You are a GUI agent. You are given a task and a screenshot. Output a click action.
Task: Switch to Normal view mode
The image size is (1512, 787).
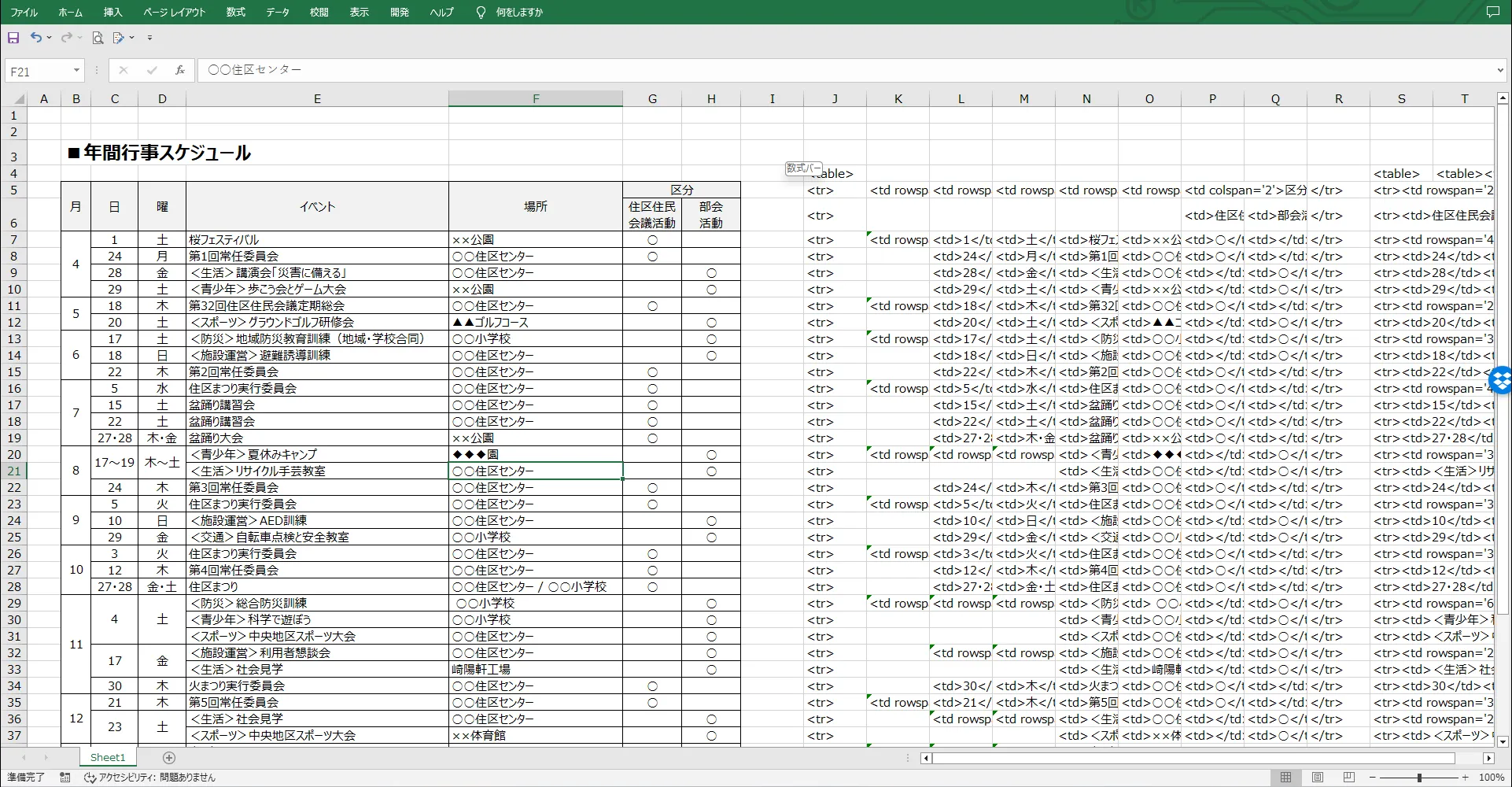tap(1285, 778)
